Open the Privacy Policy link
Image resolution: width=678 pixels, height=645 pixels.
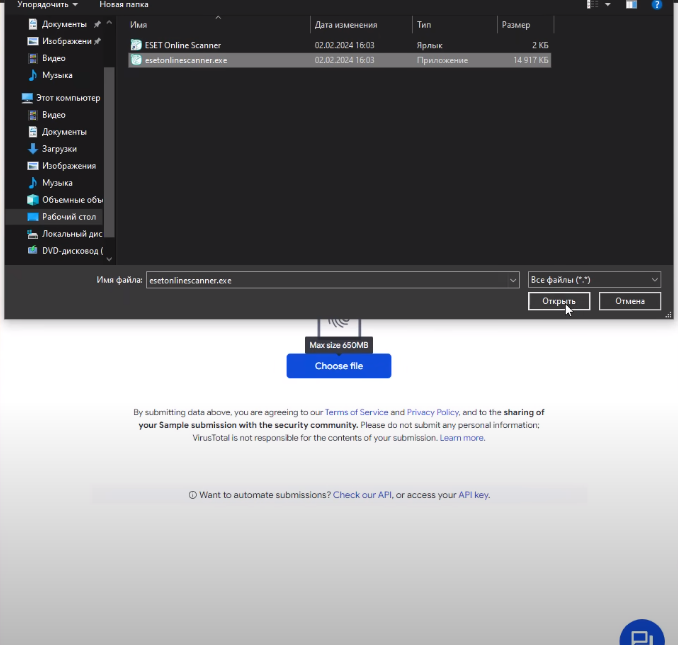click(433, 412)
